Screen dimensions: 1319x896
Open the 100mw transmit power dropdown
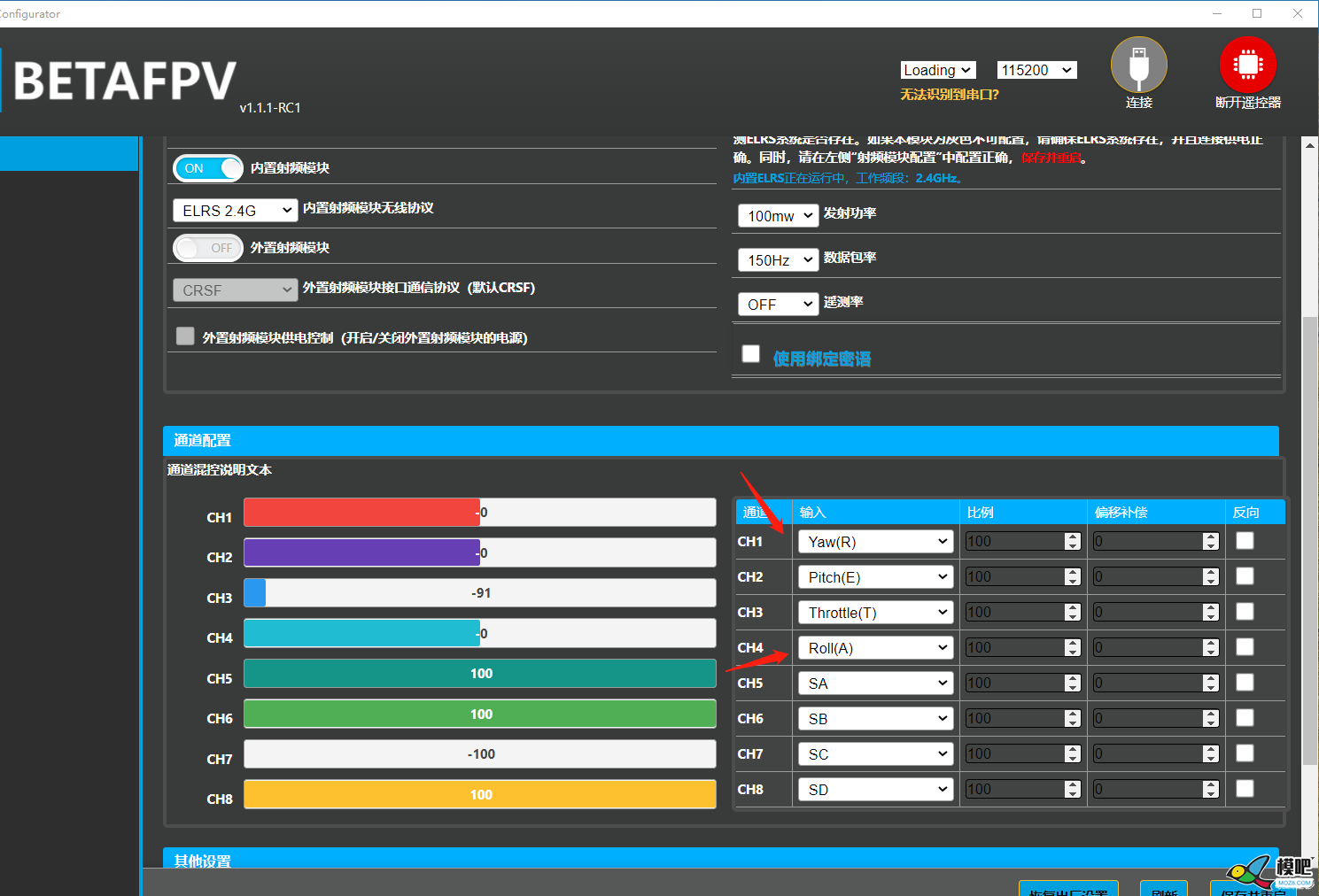click(778, 215)
